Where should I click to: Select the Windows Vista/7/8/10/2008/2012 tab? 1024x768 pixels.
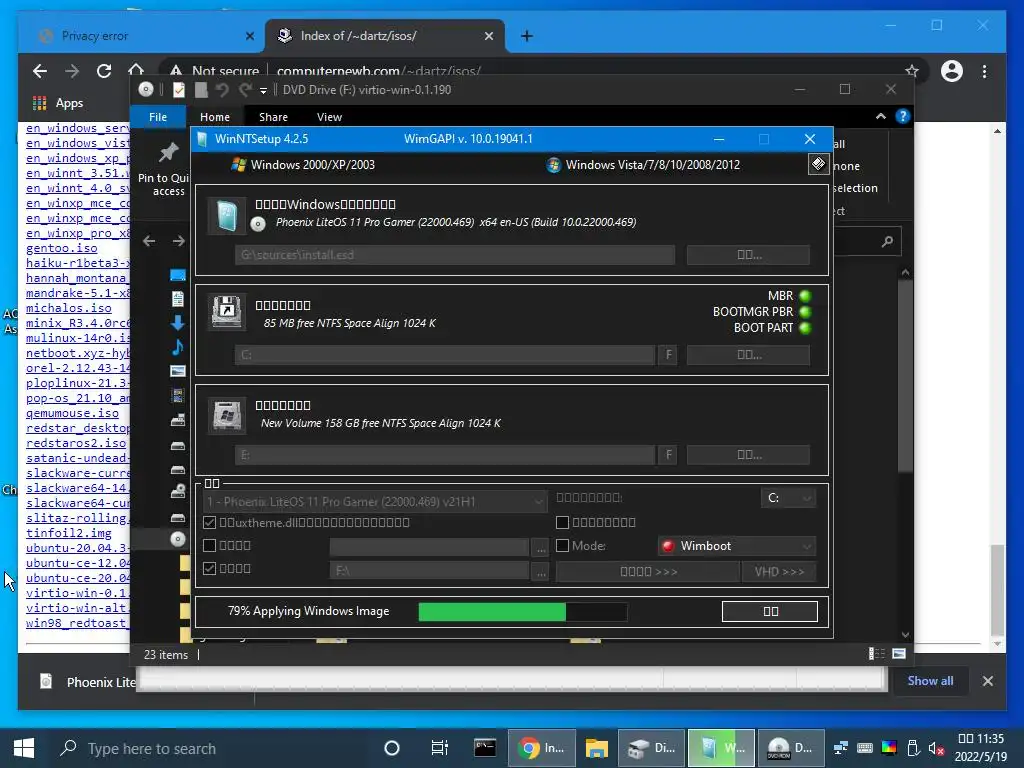point(643,165)
